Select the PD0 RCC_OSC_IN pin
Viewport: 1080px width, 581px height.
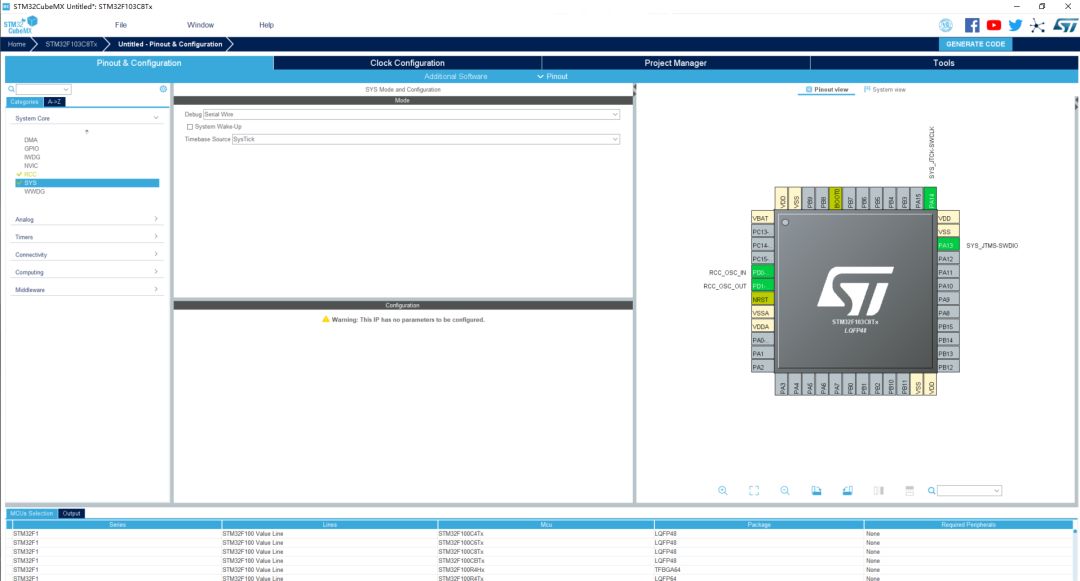pos(762,273)
